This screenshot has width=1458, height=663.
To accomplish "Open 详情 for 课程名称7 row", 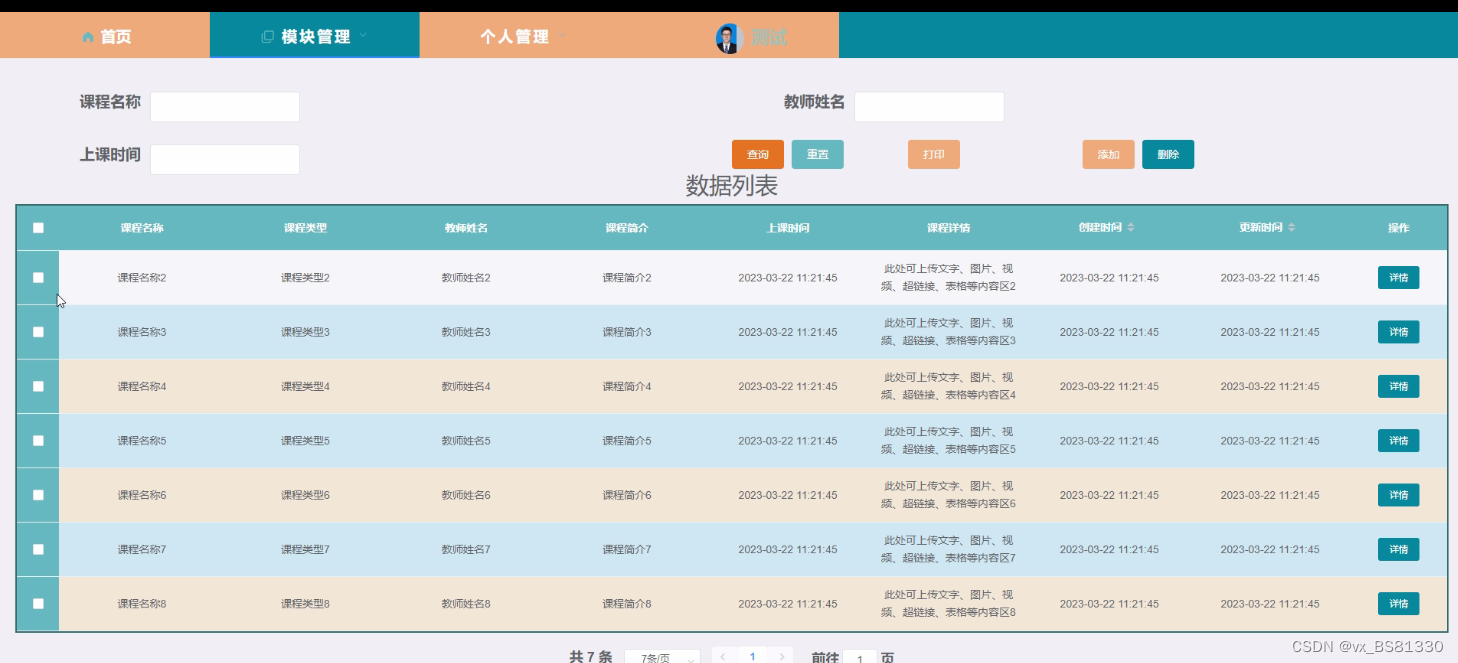I will [1398, 549].
